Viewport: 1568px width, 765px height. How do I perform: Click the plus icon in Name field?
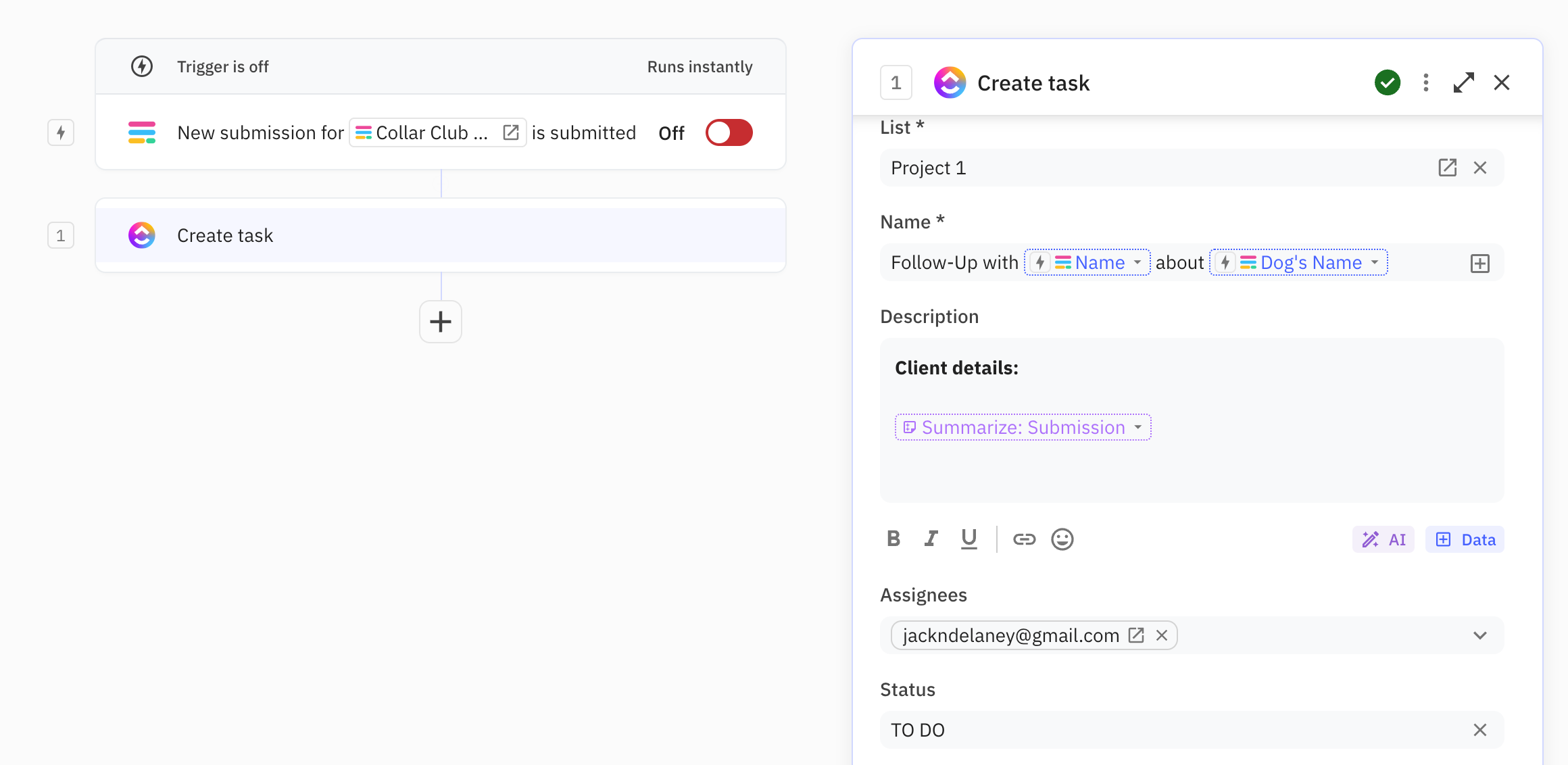pos(1479,263)
